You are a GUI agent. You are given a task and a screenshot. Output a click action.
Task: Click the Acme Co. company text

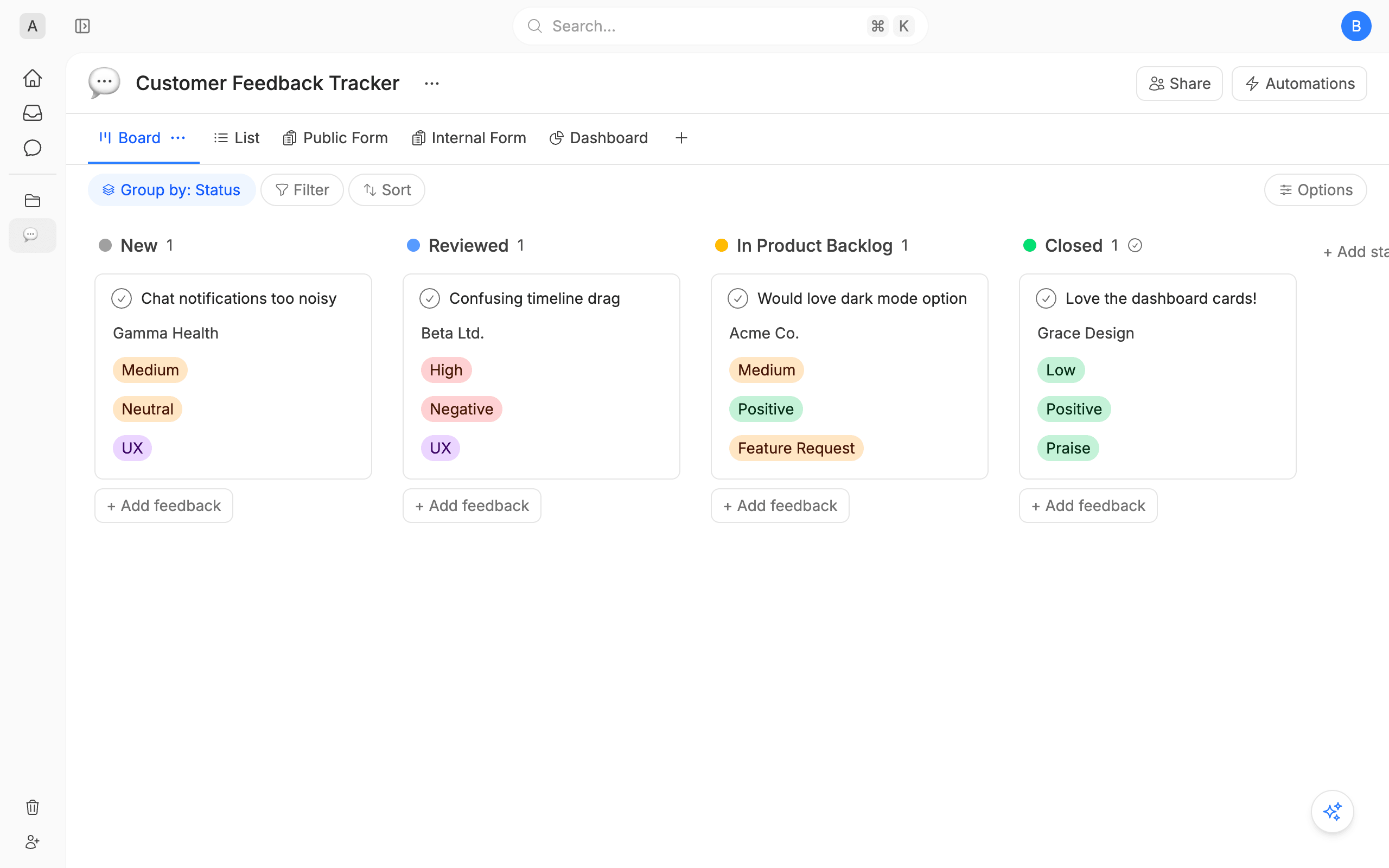[764, 333]
